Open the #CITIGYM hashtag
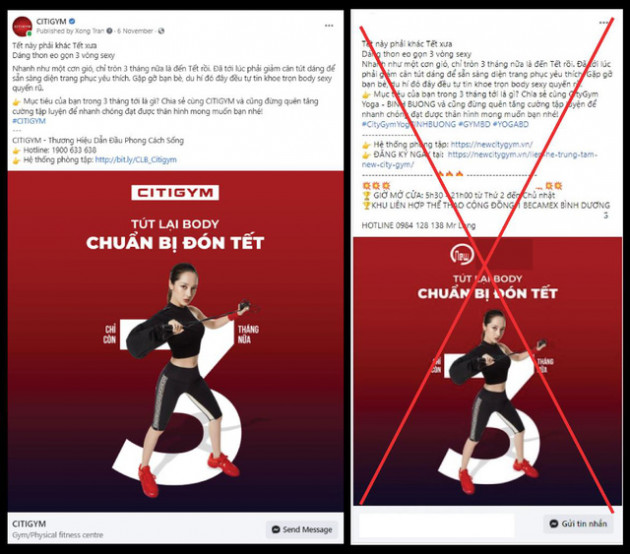This screenshot has width=630, height=554. 29,121
